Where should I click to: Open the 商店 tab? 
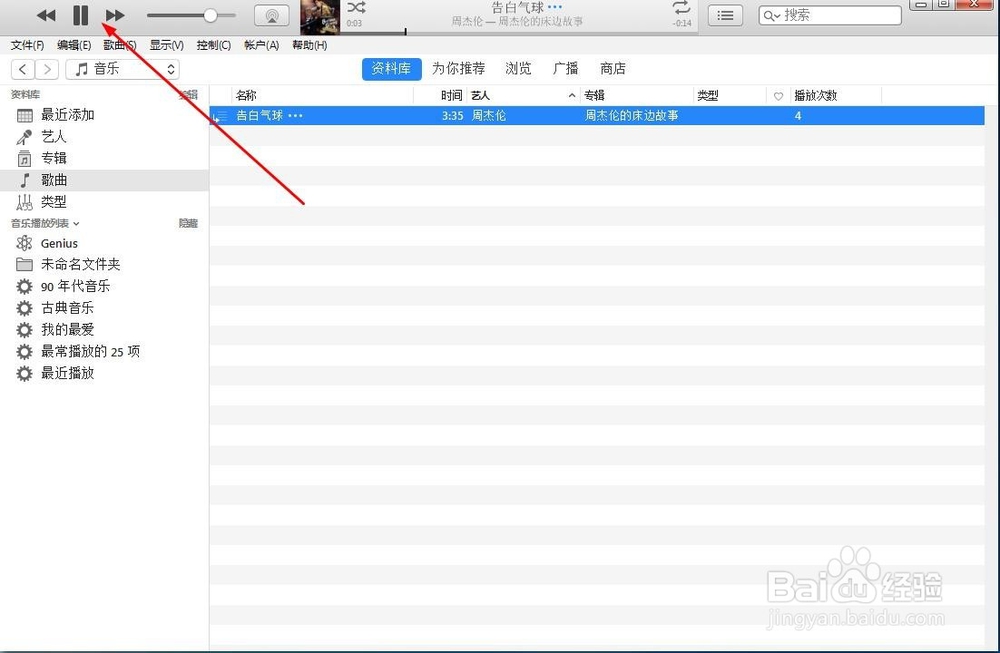tap(613, 69)
